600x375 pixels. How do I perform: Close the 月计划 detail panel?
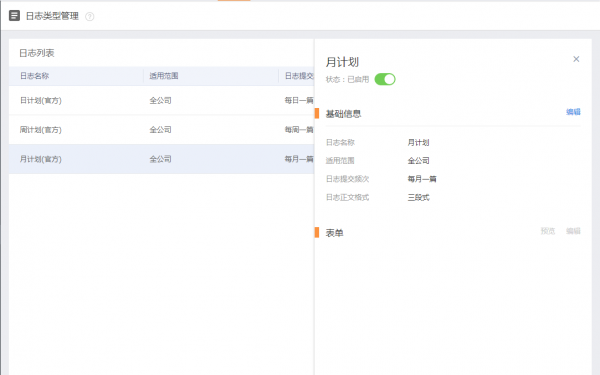576,59
